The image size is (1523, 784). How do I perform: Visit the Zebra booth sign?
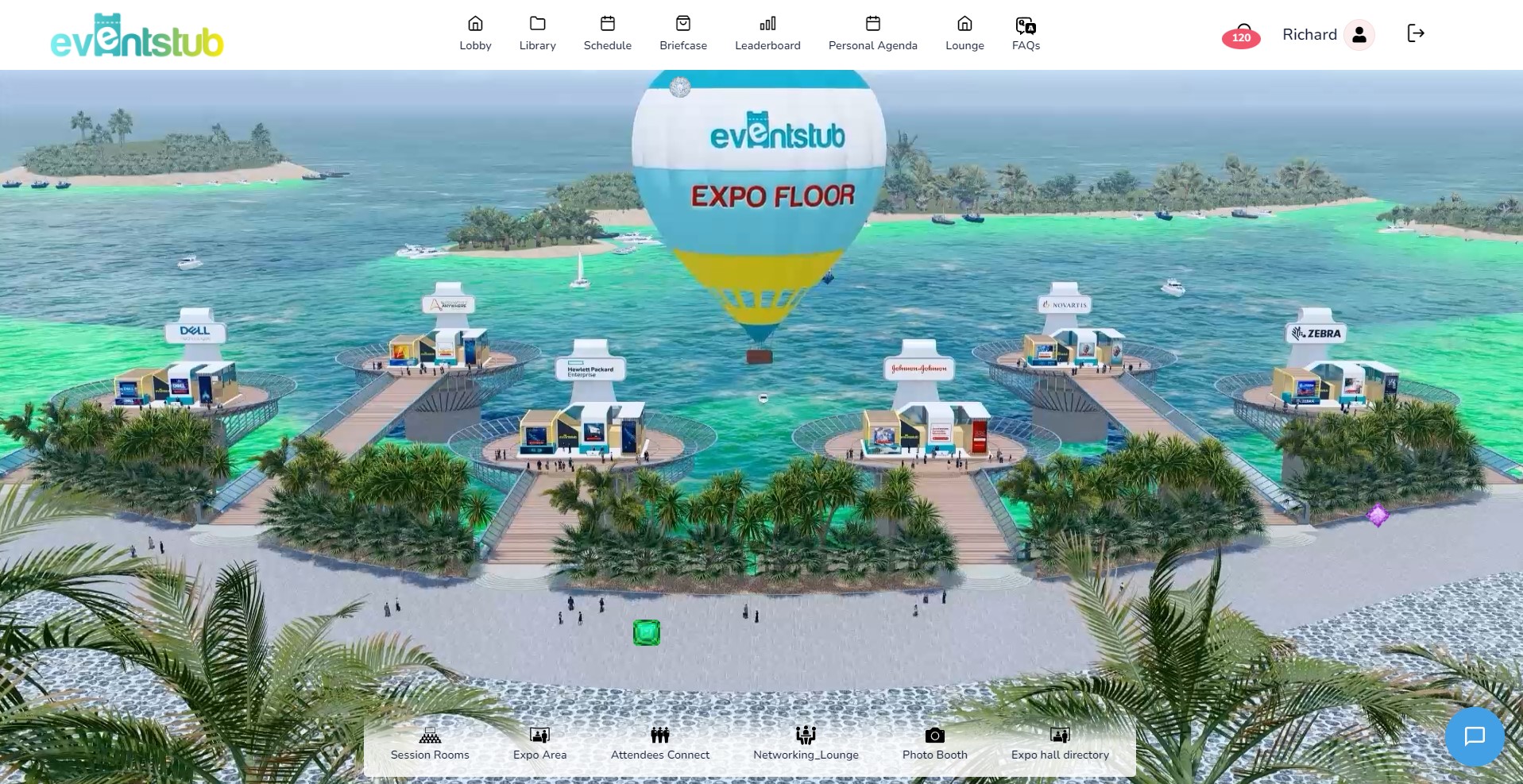[1316, 334]
